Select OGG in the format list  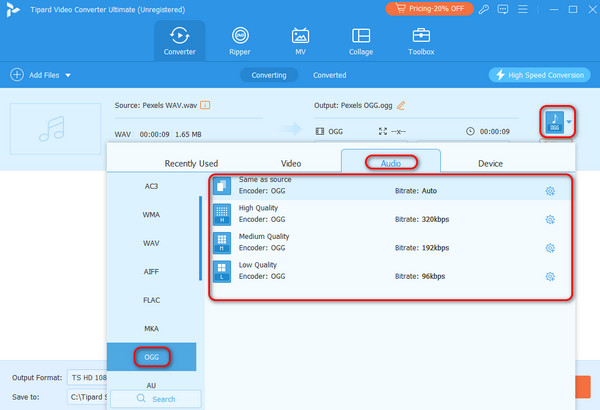coord(151,357)
